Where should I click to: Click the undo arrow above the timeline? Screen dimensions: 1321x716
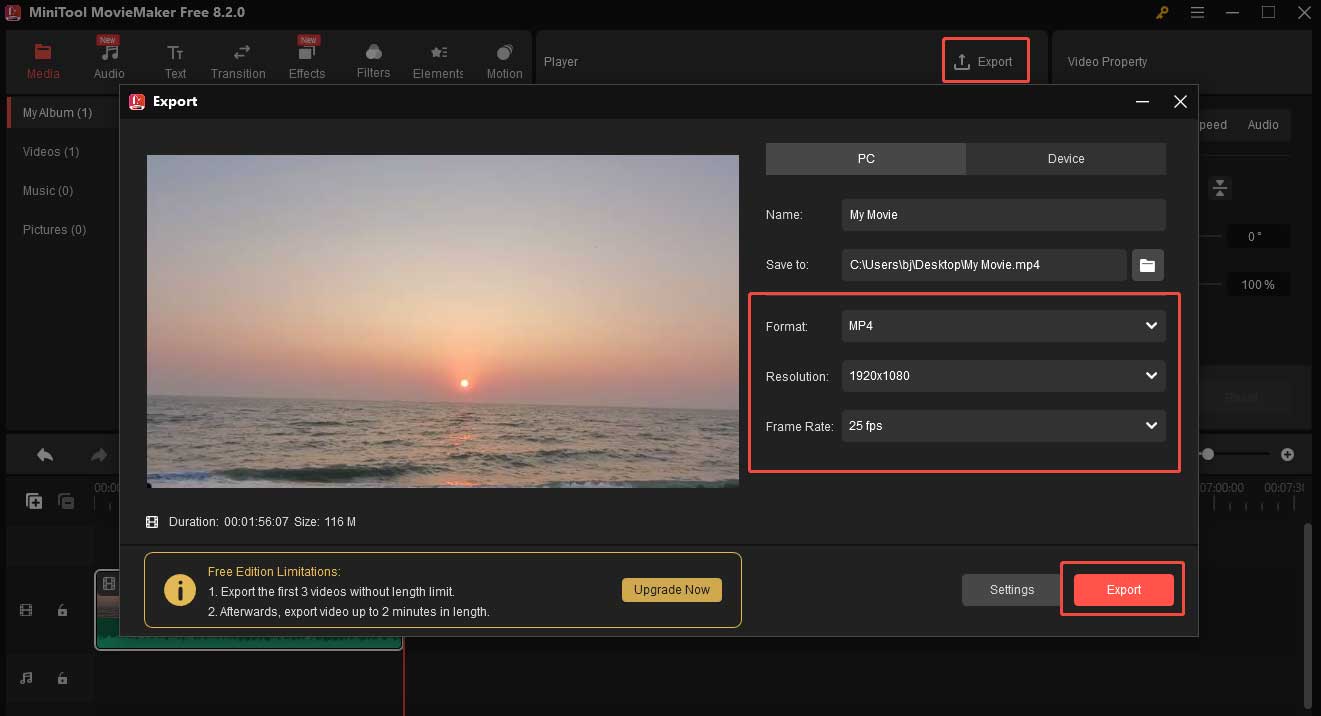click(x=45, y=455)
